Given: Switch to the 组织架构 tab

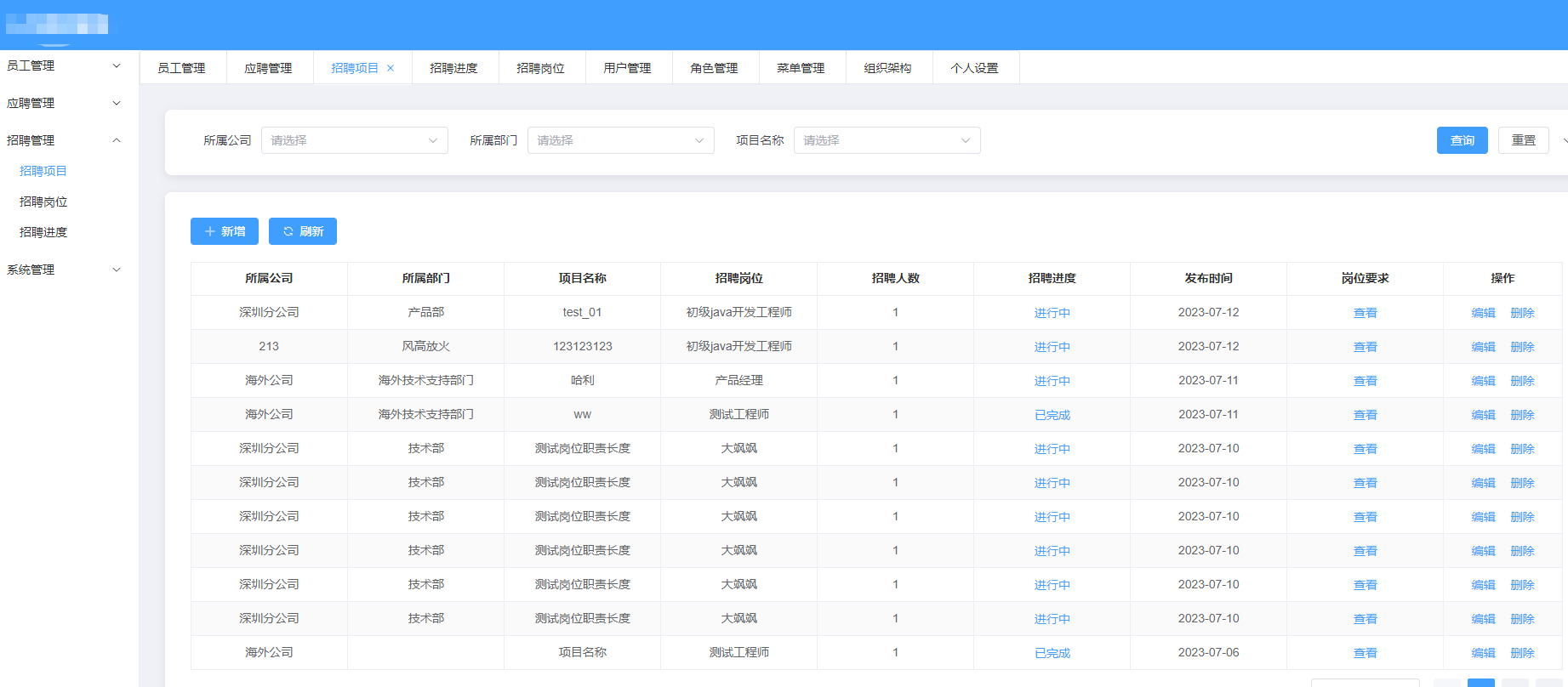Looking at the screenshot, I should tap(888, 68).
